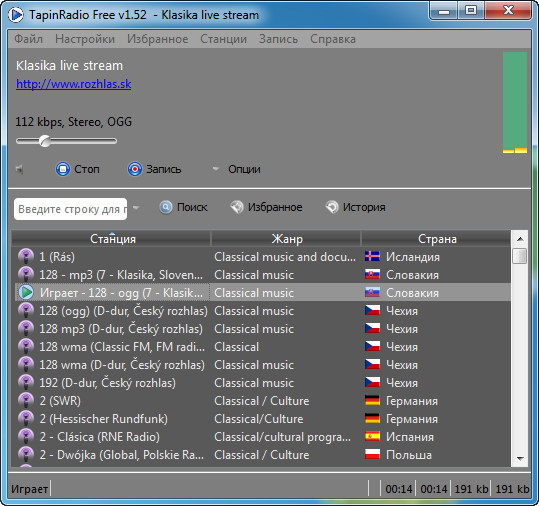
Task: Open the Справка menu
Action: (333, 39)
